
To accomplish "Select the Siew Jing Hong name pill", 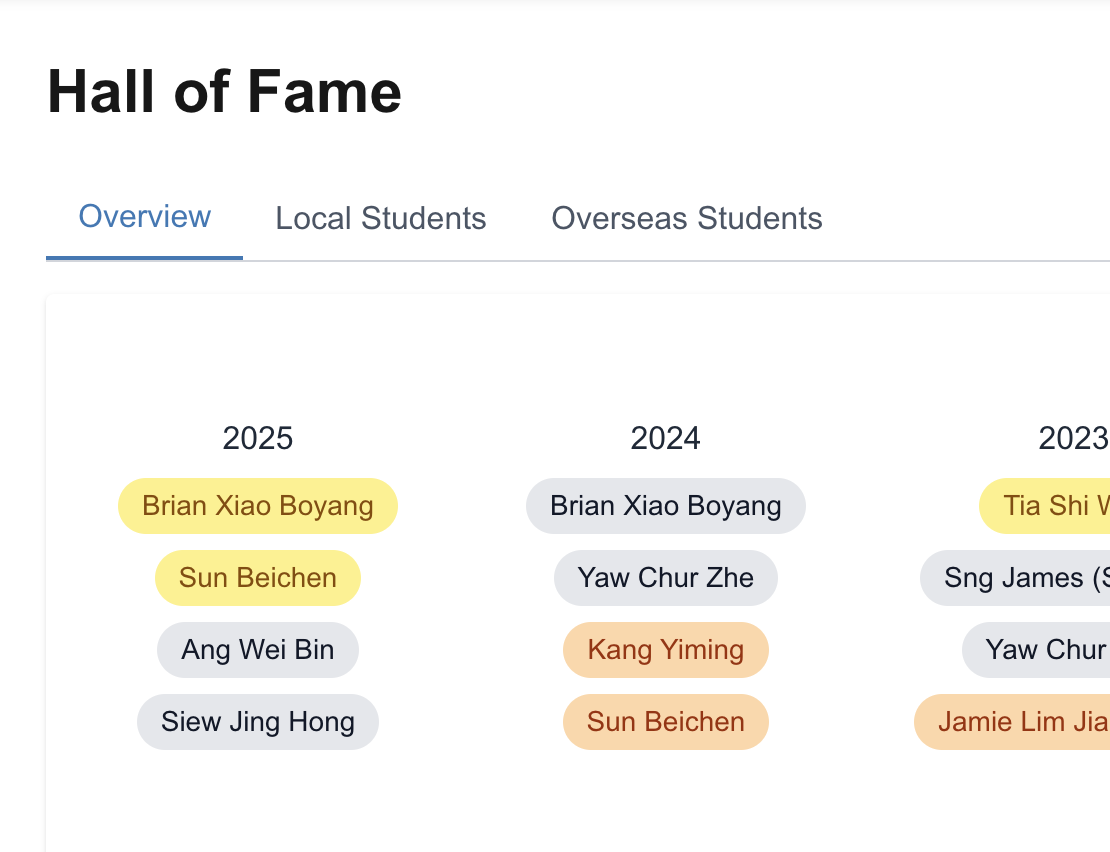I will (x=258, y=722).
